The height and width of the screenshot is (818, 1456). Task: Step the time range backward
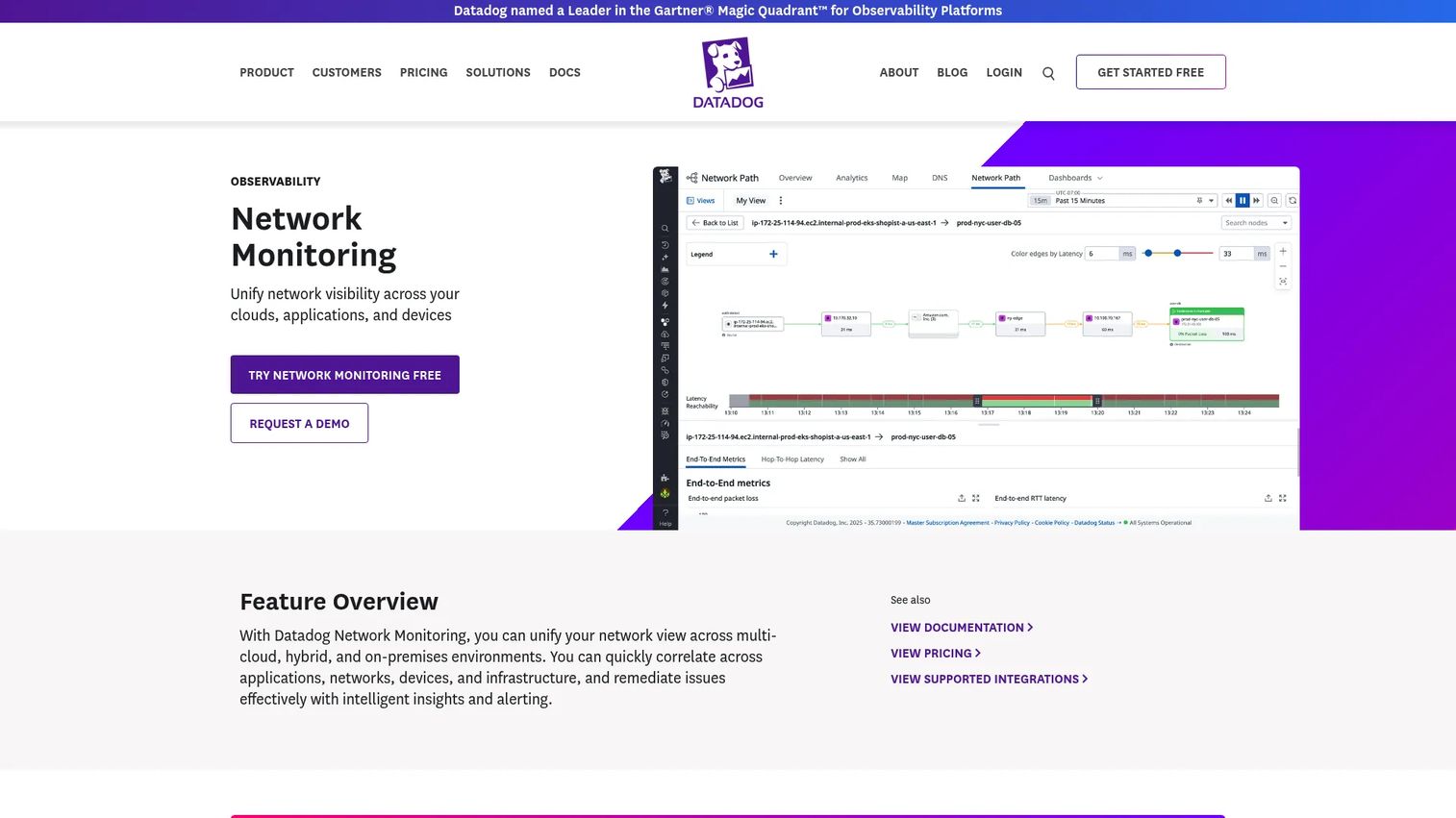(x=1228, y=200)
